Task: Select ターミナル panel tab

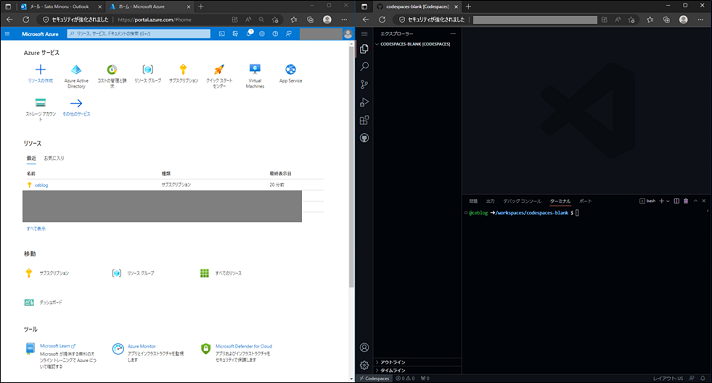Action: click(x=560, y=201)
